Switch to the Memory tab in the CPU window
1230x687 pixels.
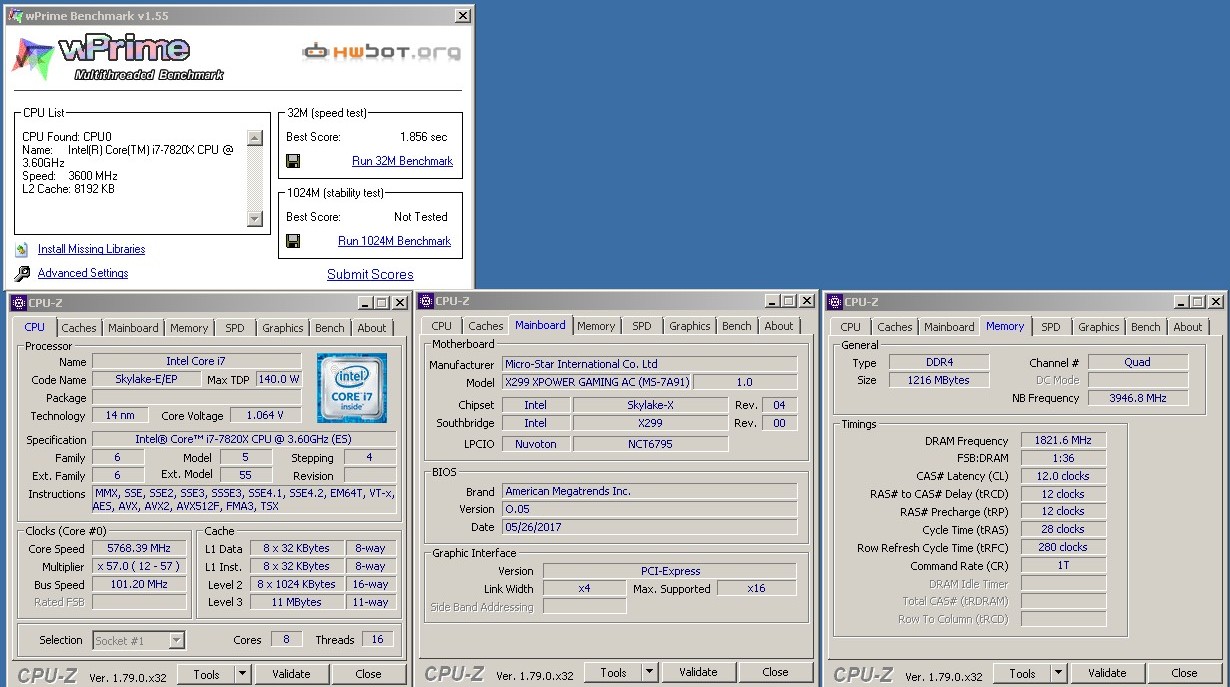click(189, 328)
